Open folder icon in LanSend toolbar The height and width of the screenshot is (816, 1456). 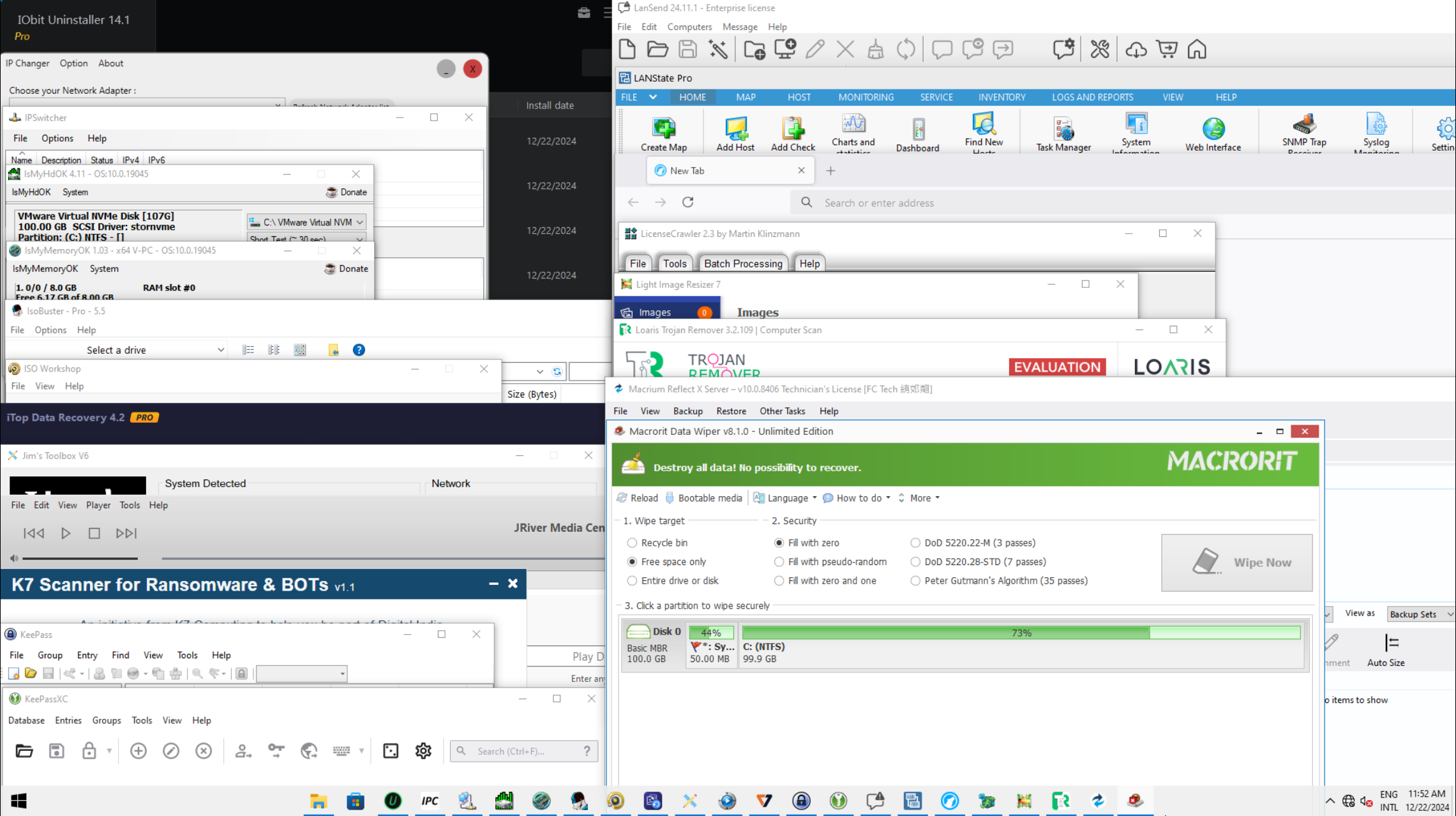point(657,49)
